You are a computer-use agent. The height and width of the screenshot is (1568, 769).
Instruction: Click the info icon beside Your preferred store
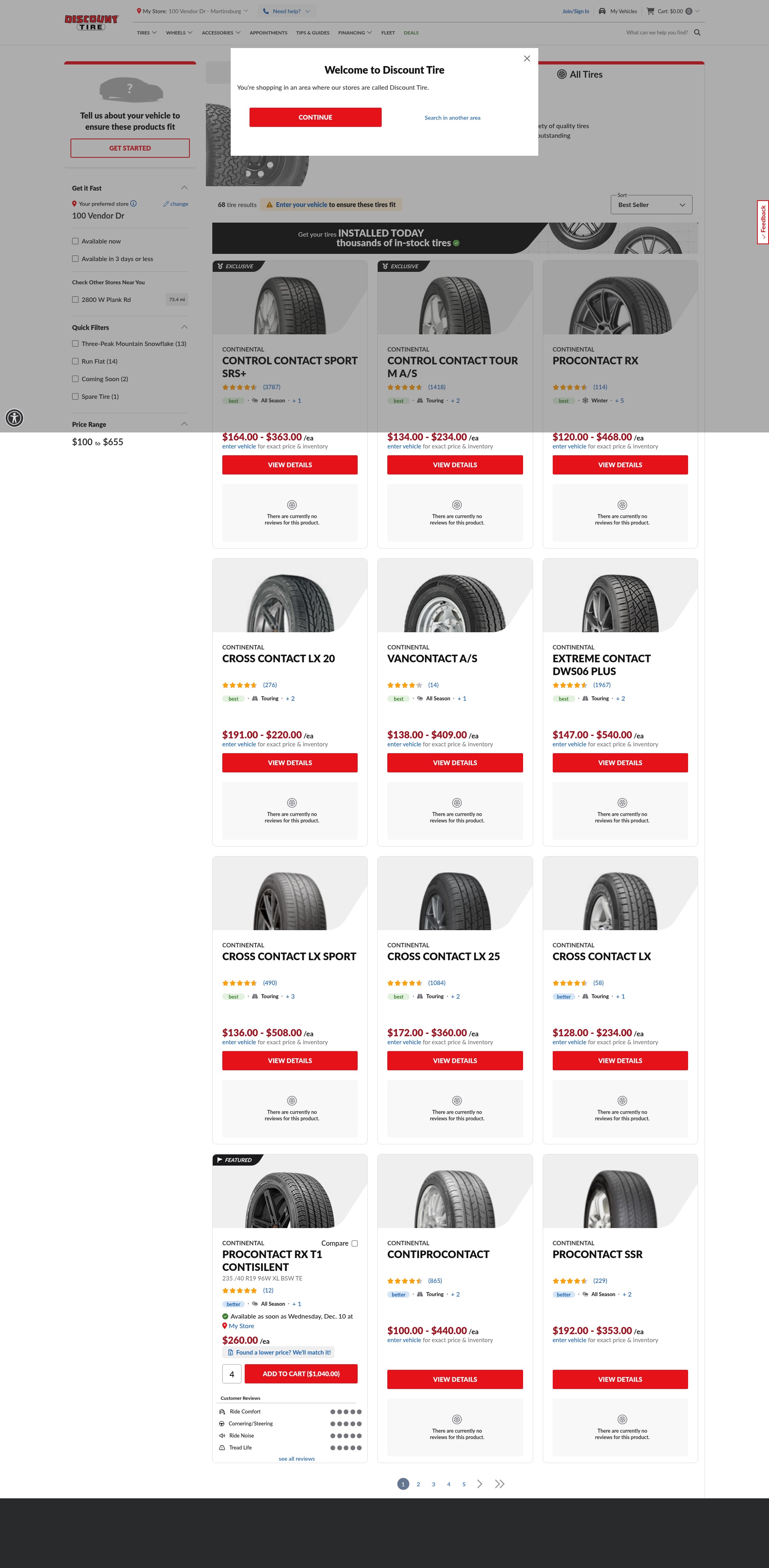133,204
